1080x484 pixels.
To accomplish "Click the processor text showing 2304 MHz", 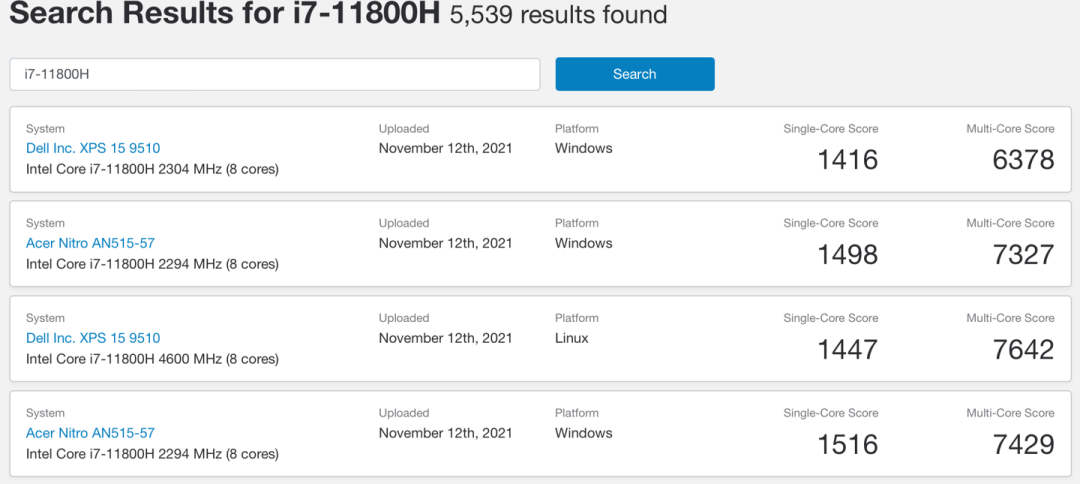I will [152, 169].
